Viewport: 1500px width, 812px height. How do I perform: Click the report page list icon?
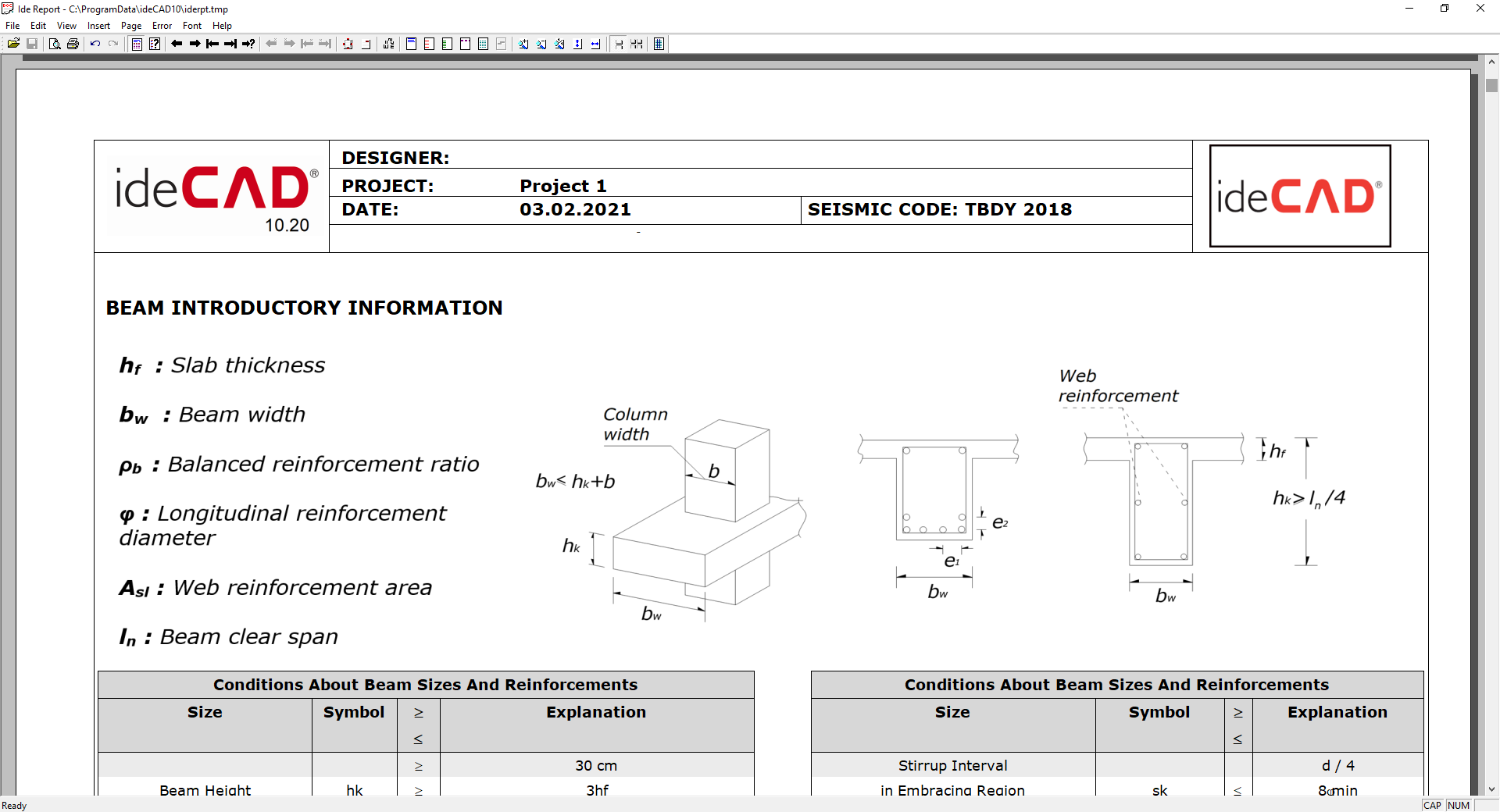tap(137, 44)
